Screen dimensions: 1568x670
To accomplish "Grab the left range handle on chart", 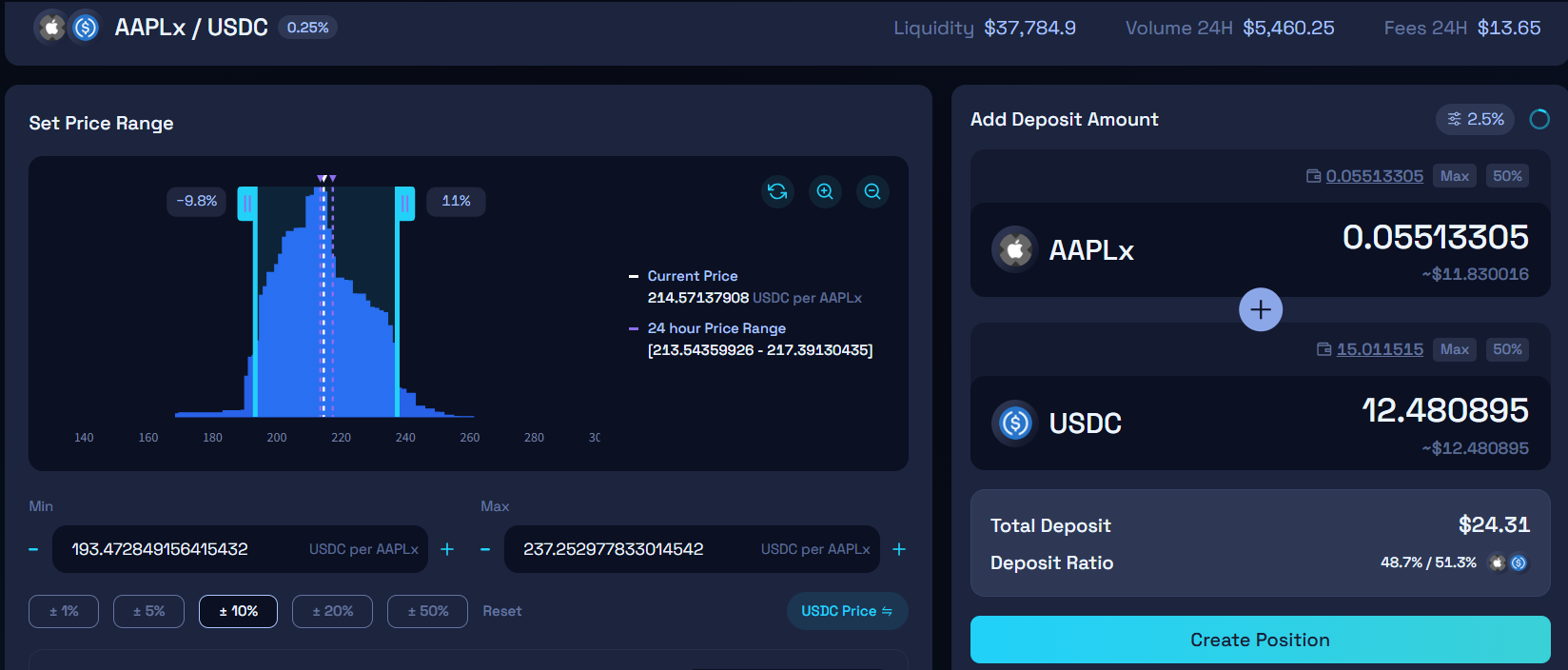I will tap(247, 203).
